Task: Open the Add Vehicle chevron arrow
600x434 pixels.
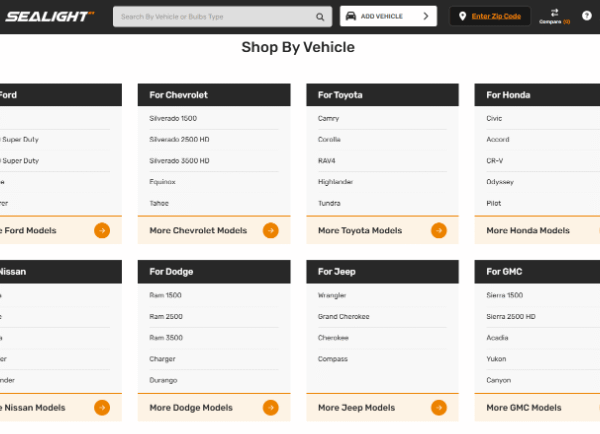Action: (426, 16)
